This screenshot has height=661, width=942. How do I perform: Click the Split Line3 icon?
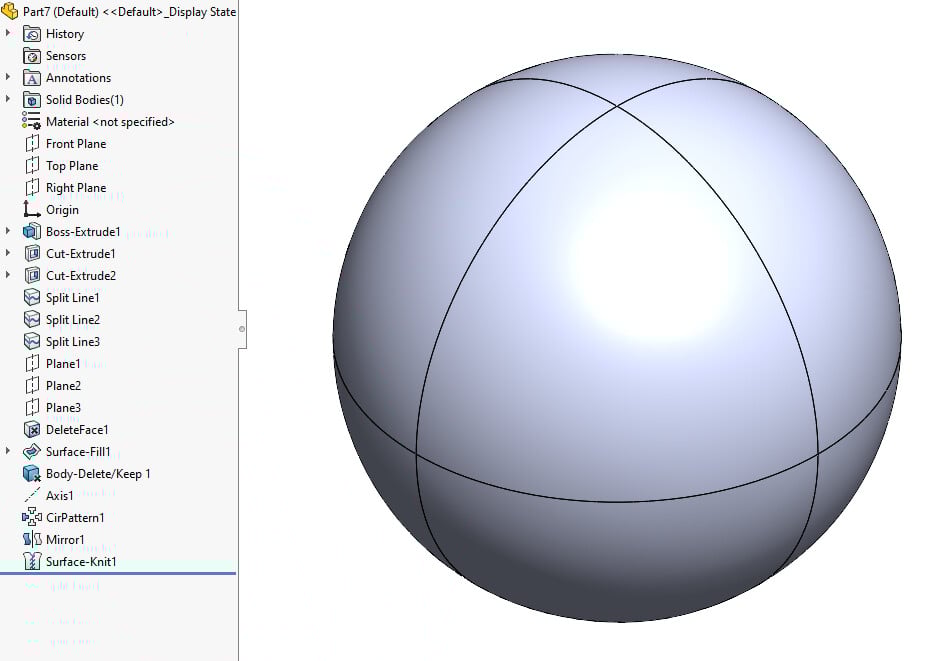32,341
